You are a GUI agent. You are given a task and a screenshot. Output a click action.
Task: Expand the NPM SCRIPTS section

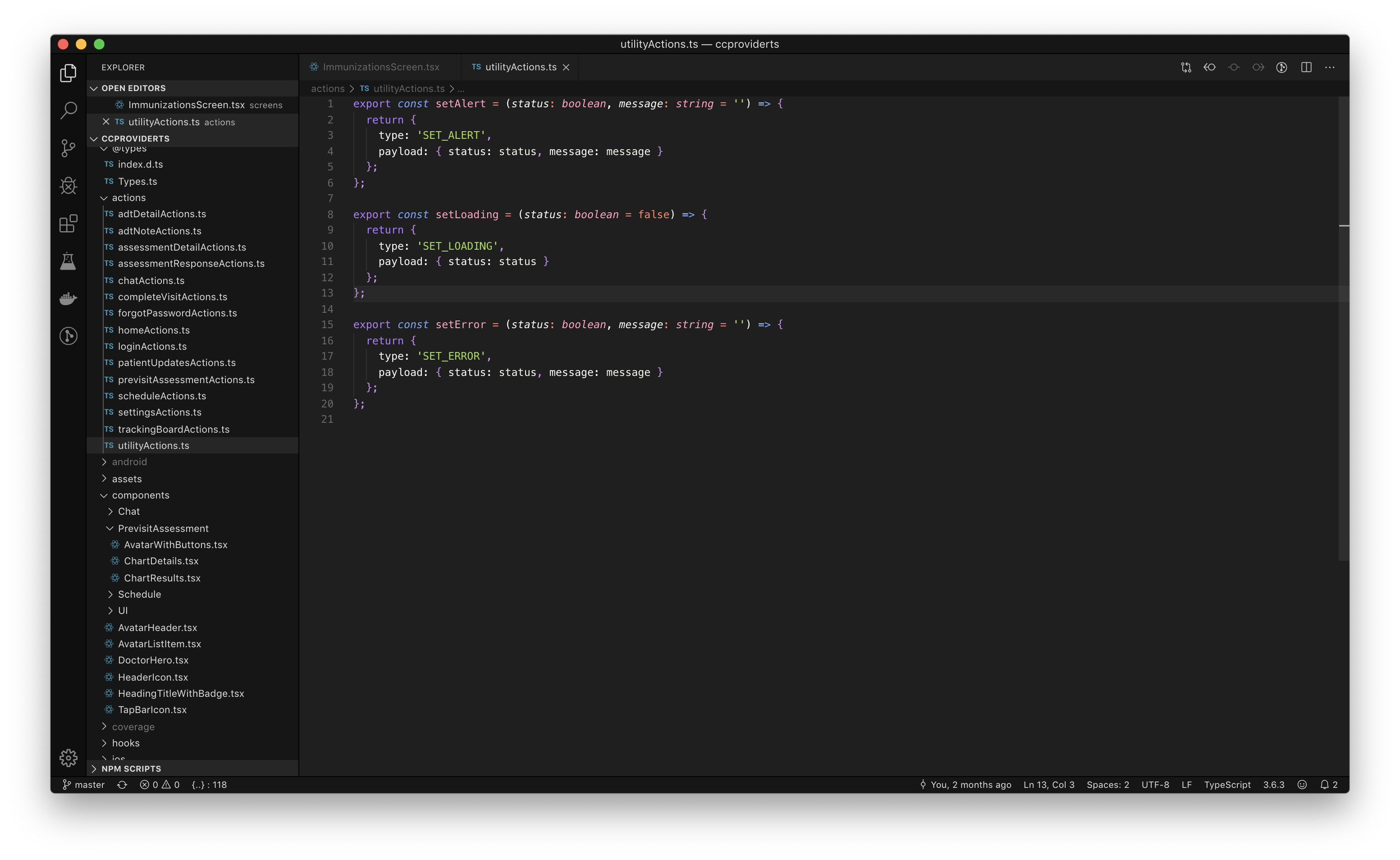tap(131, 769)
